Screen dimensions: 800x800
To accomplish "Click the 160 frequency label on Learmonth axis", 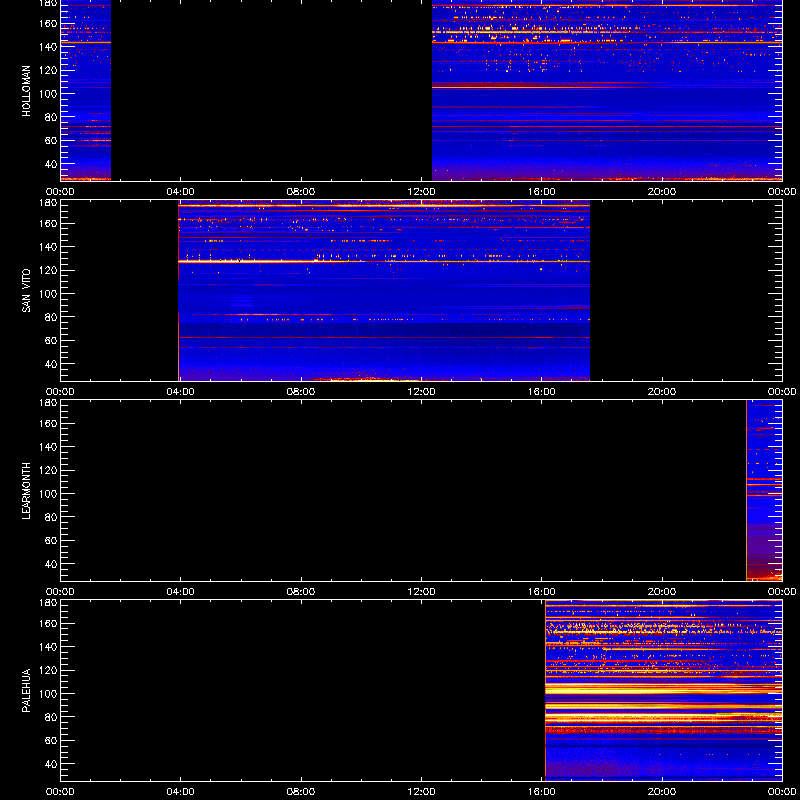I will tap(48, 423).
